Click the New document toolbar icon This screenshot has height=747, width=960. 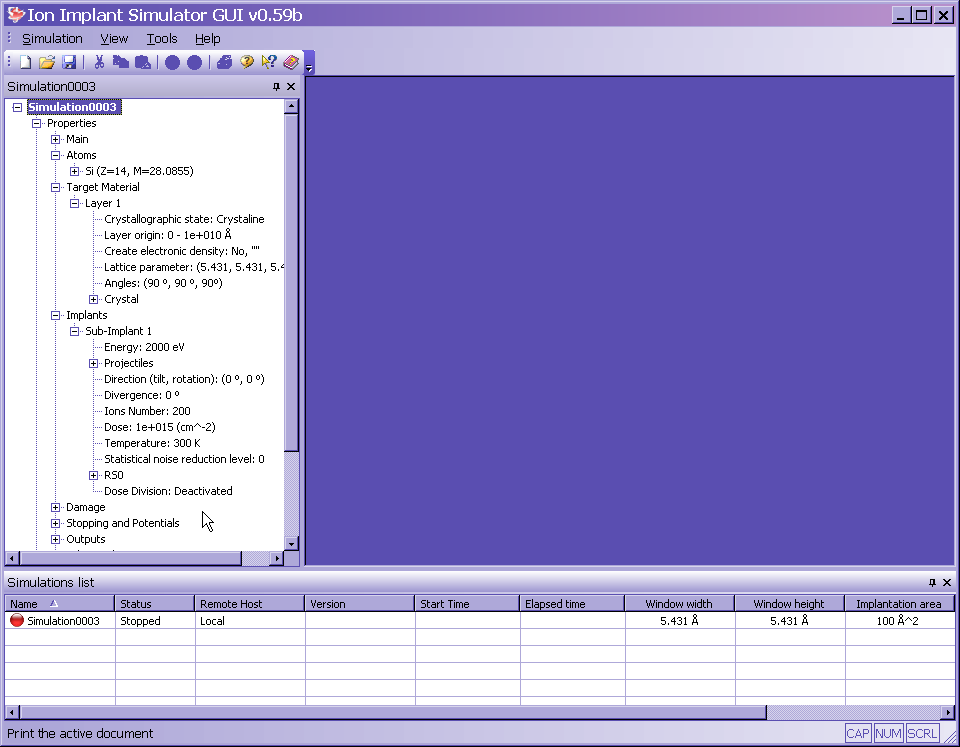(26, 63)
